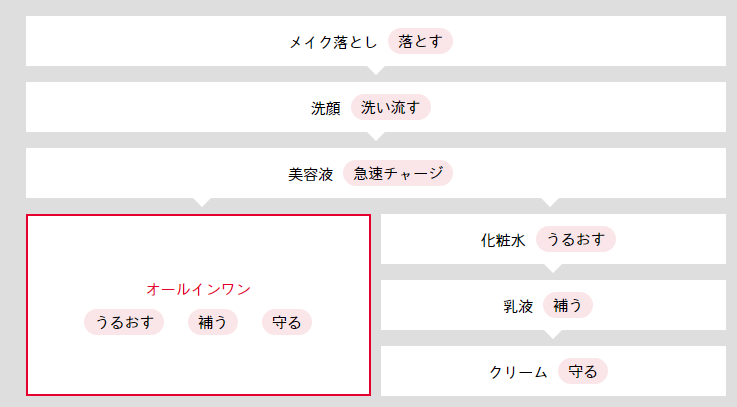Select the 美容液 step label
This screenshot has height=407, width=737.
310,174
